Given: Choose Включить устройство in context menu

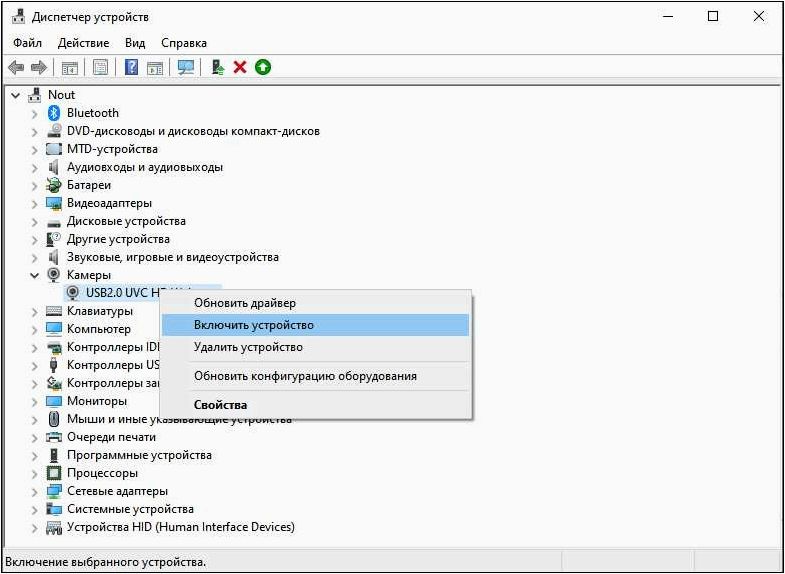Looking at the screenshot, I should point(315,325).
